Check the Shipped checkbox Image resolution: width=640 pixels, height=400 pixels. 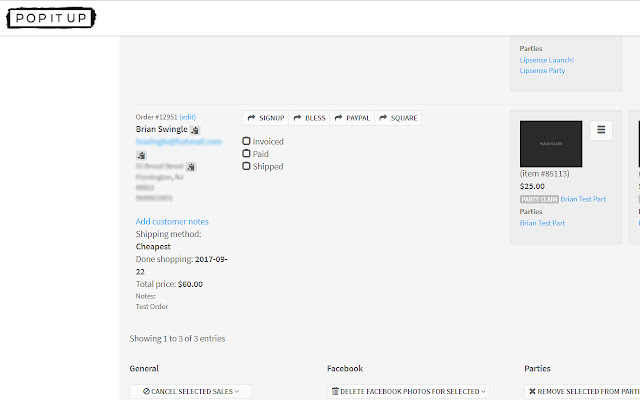click(x=246, y=166)
